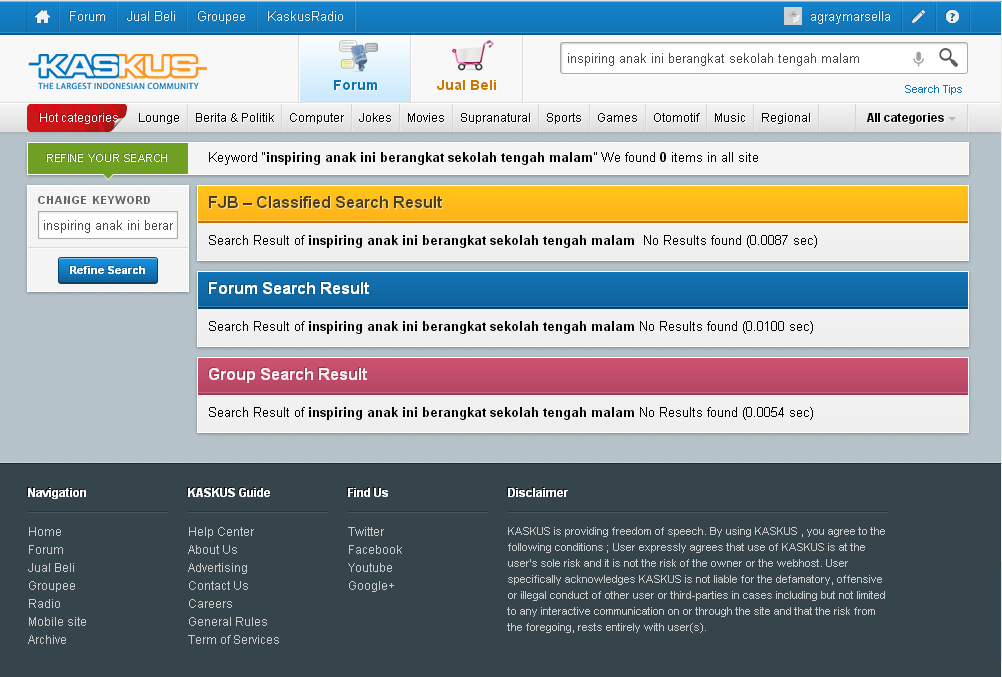Open Home link in footer Navigation

tap(45, 531)
